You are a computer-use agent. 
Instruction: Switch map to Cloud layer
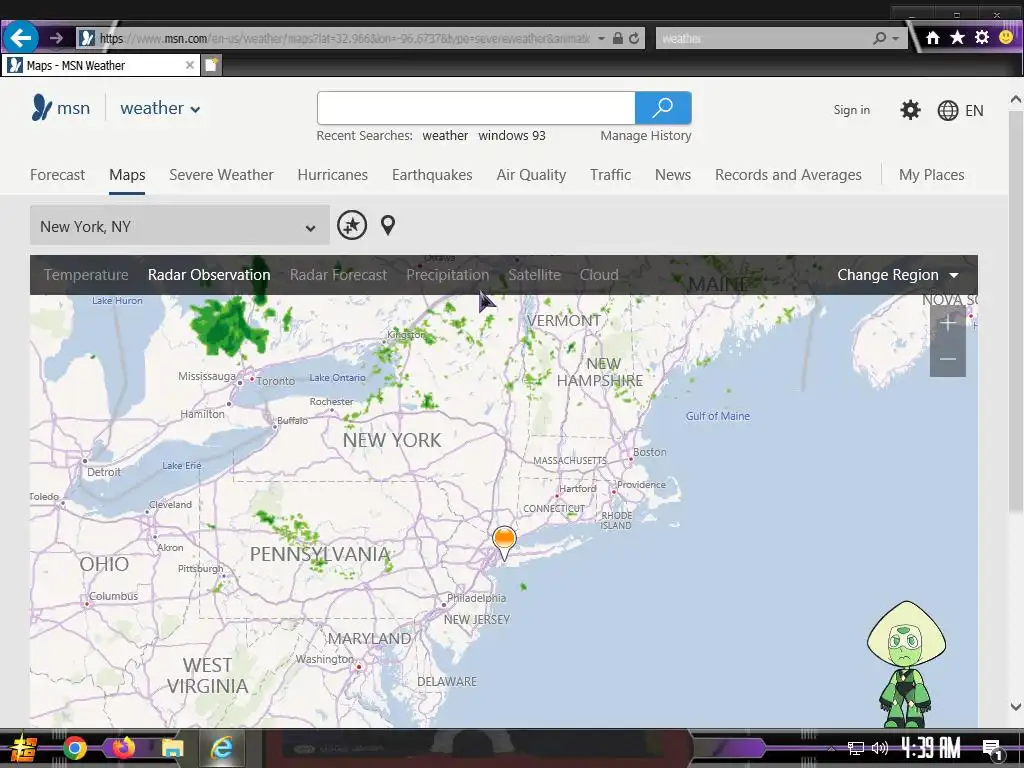coord(599,275)
